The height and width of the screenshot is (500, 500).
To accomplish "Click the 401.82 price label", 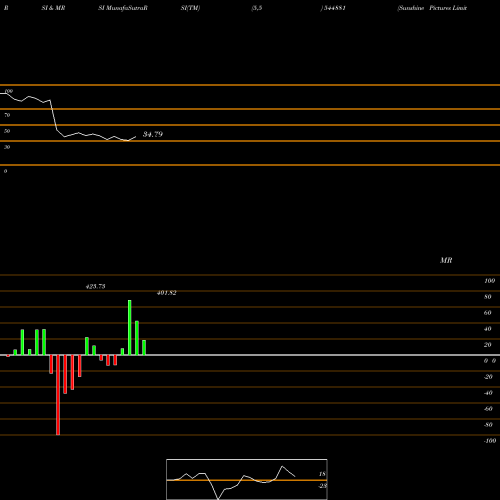I will (x=167, y=293).
